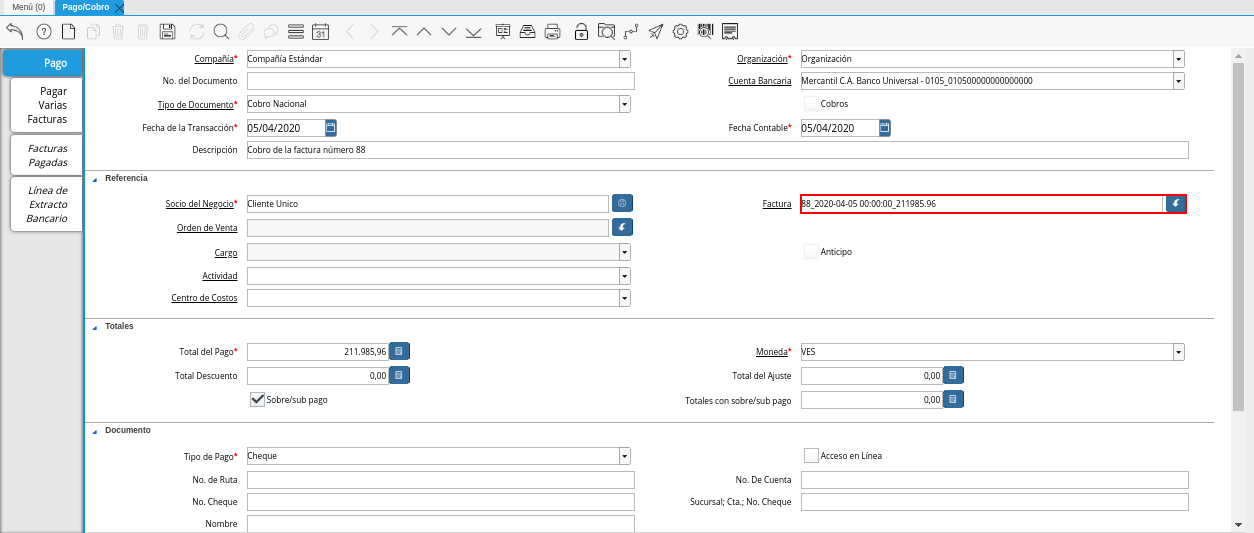Click the padlock icon in the toolbar

click(581, 31)
